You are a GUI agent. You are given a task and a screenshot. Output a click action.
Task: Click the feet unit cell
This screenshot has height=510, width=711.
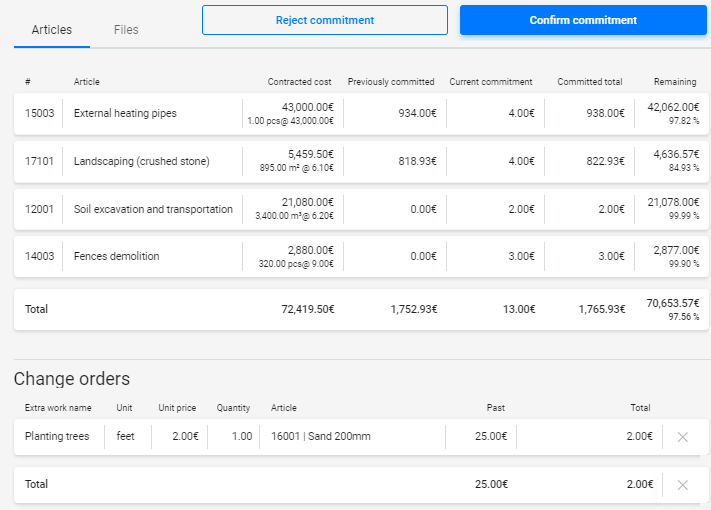click(x=125, y=437)
